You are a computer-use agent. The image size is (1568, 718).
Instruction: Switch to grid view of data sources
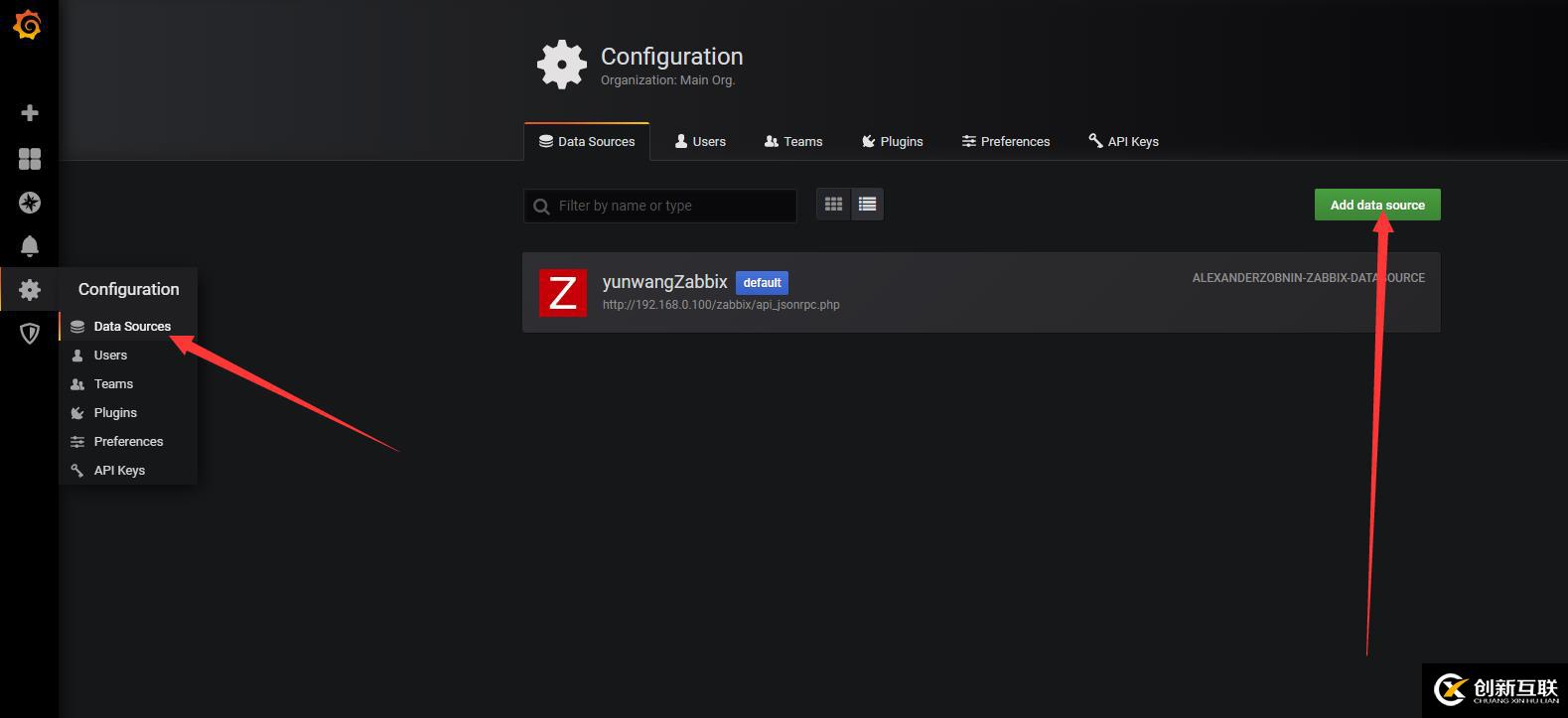(x=833, y=205)
